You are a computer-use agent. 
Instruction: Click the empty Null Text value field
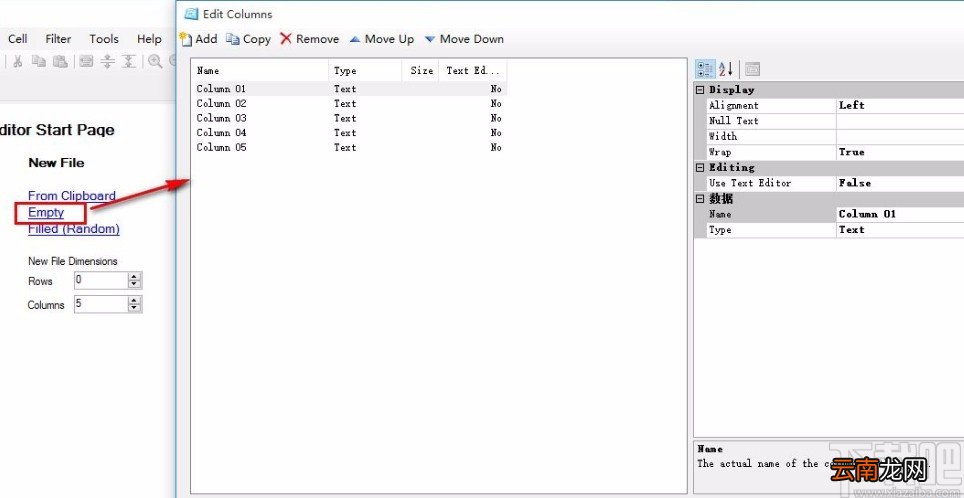point(900,121)
